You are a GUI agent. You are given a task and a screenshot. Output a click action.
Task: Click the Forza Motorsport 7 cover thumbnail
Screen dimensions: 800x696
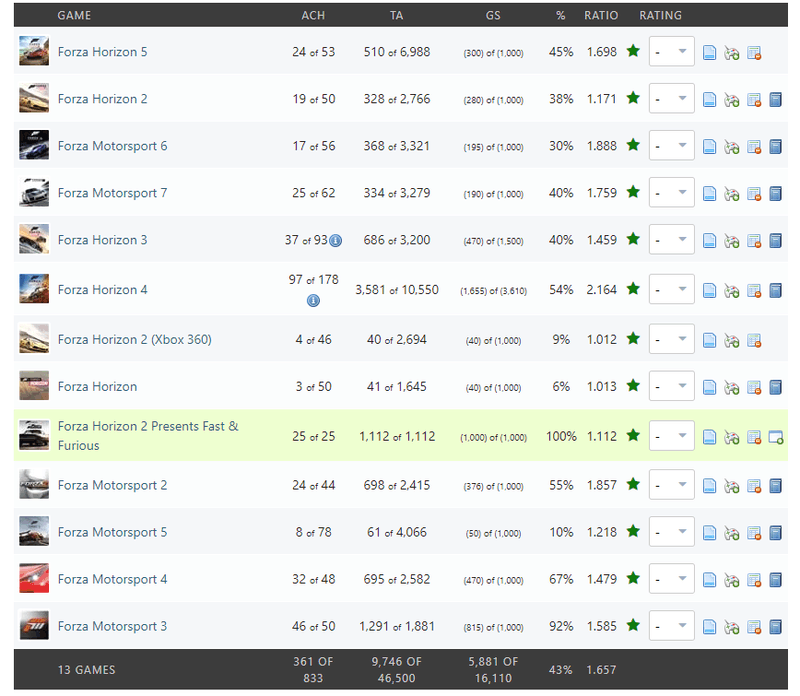tap(34, 192)
